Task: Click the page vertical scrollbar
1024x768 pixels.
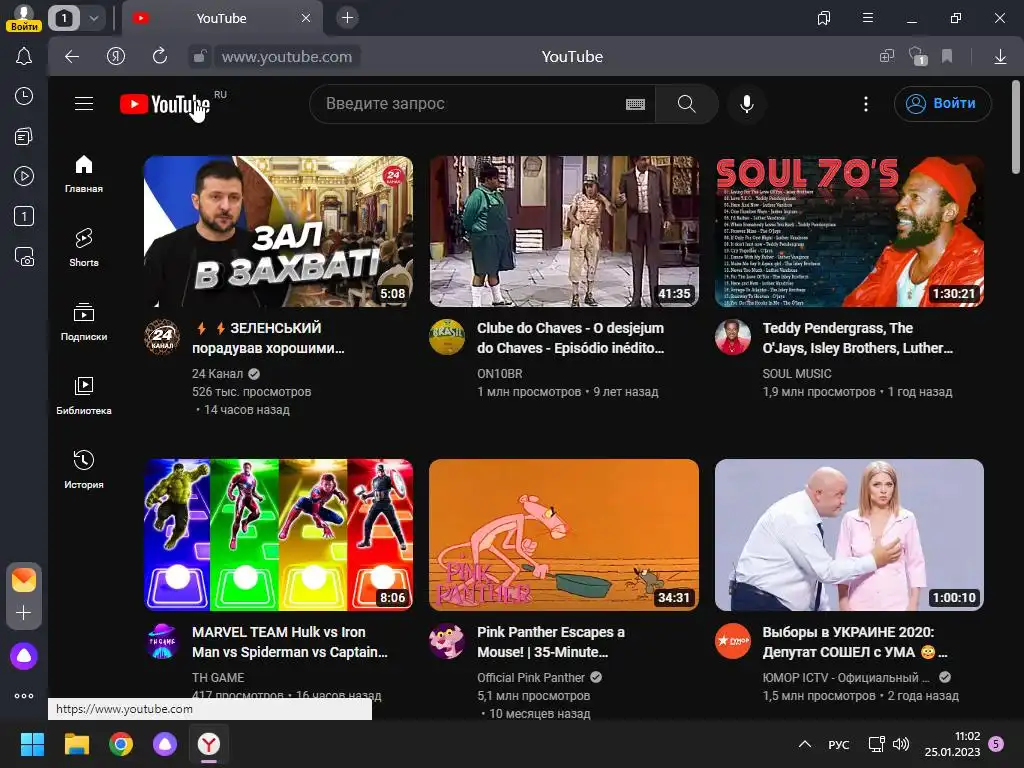Action: pyautogui.click(x=1016, y=127)
